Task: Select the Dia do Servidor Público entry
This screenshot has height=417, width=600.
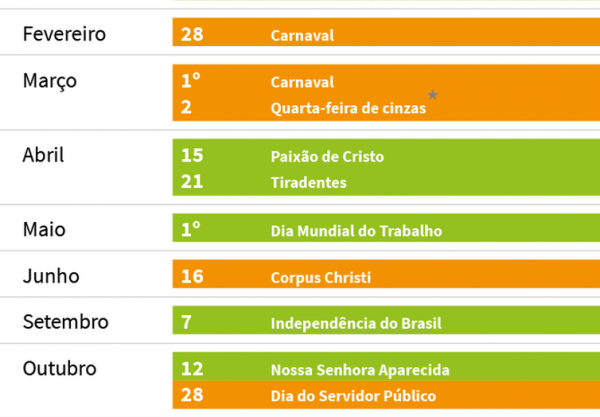Action: [353, 396]
